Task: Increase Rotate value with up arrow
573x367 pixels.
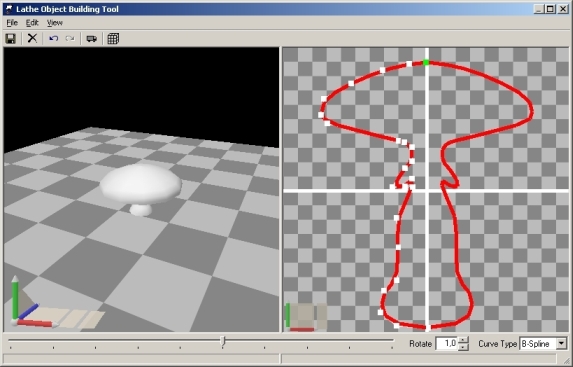Action: 463,341
